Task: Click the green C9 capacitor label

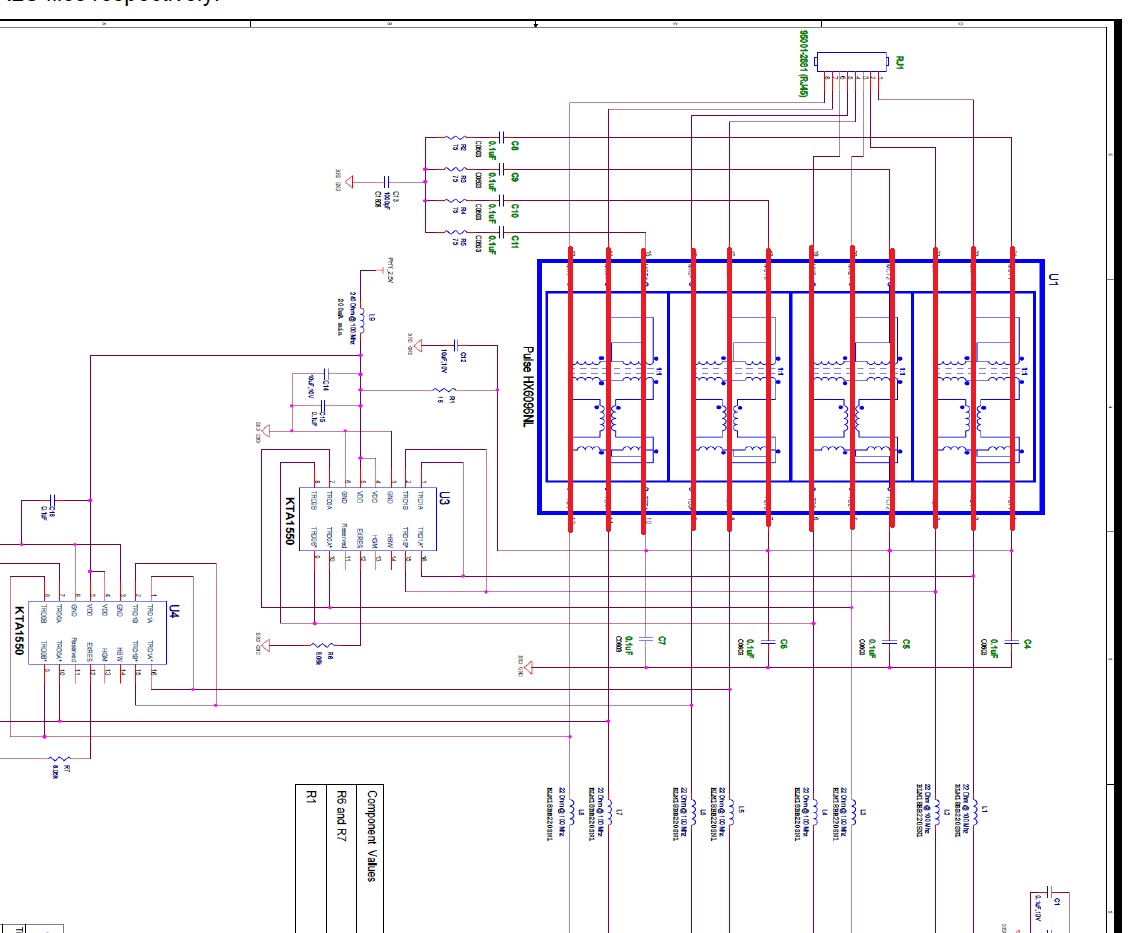Action: 515,177
